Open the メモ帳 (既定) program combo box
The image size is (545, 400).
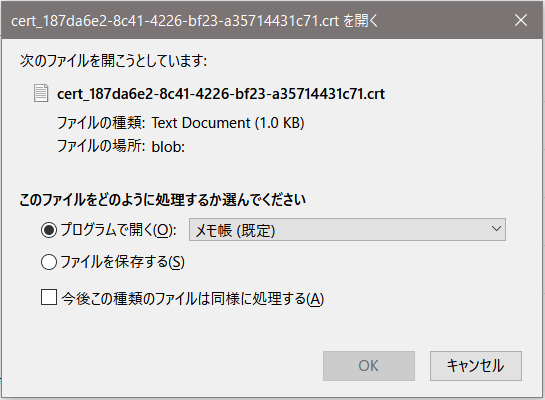point(347,230)
